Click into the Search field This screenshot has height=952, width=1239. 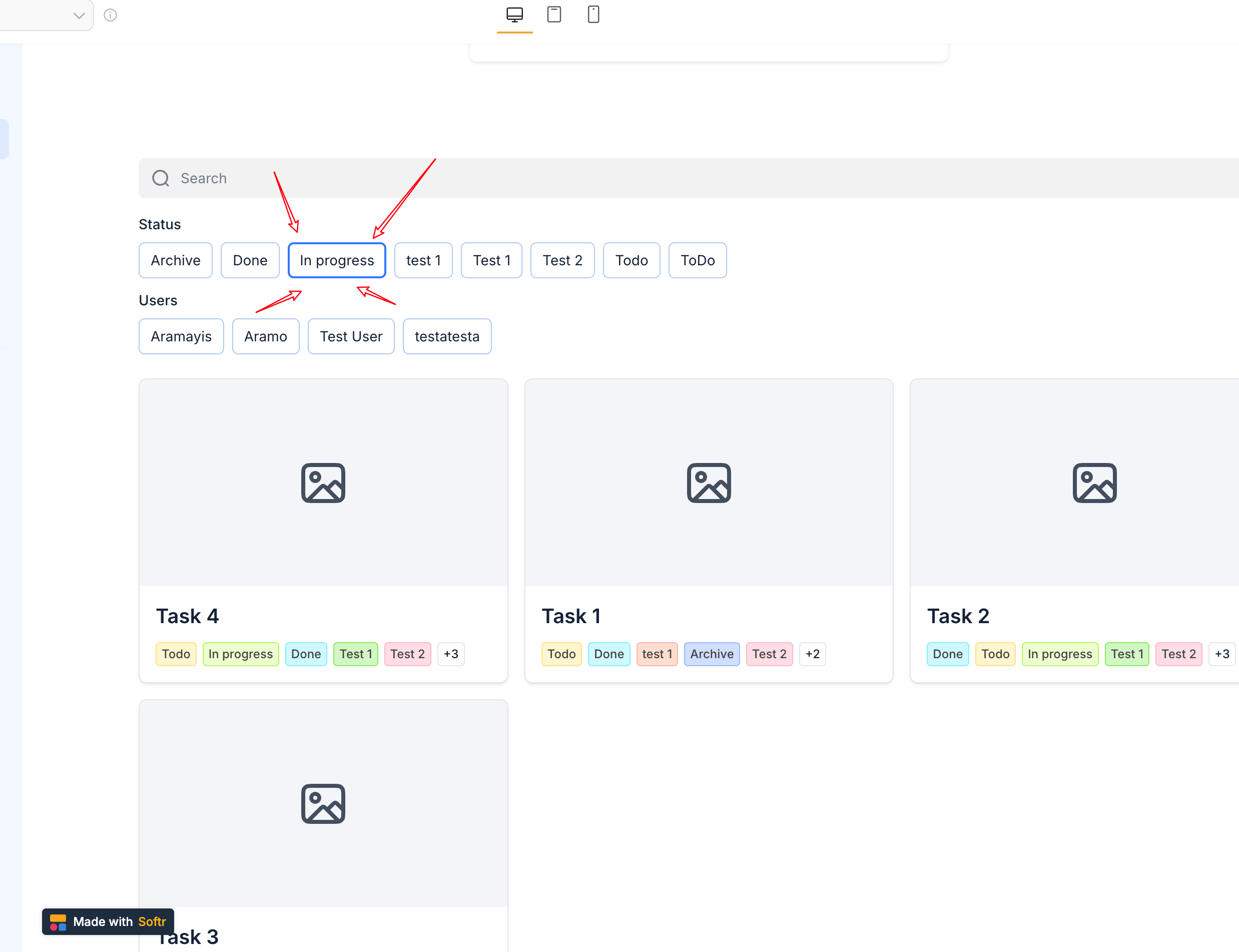coord(689,179)
